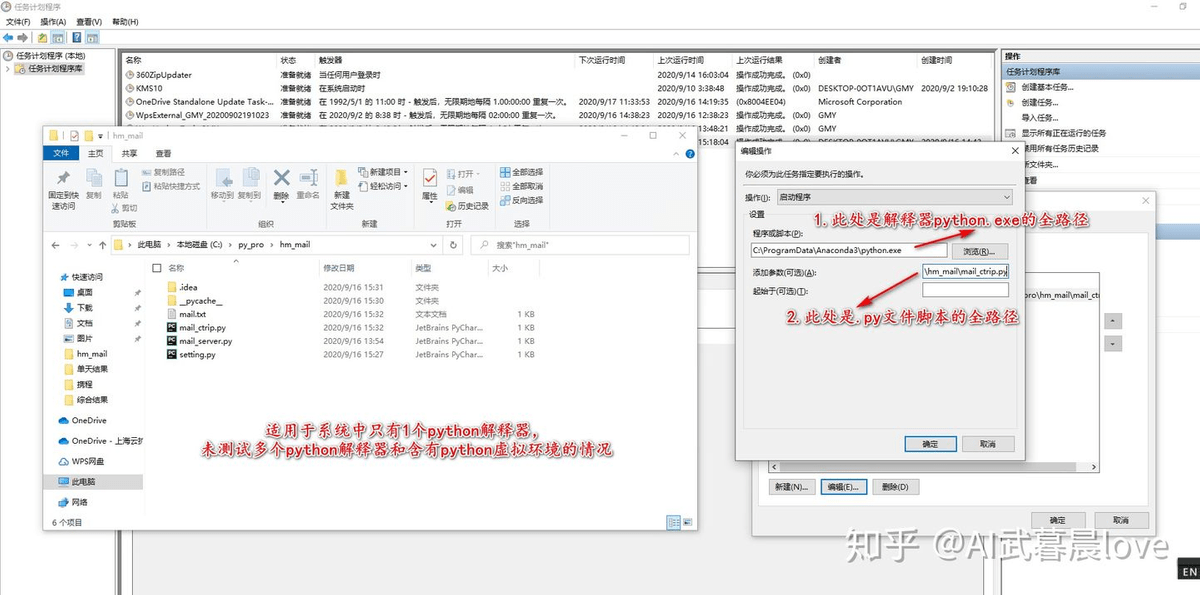
Task: Switch to large icons view in Explorer
Action: click(688, 522)
